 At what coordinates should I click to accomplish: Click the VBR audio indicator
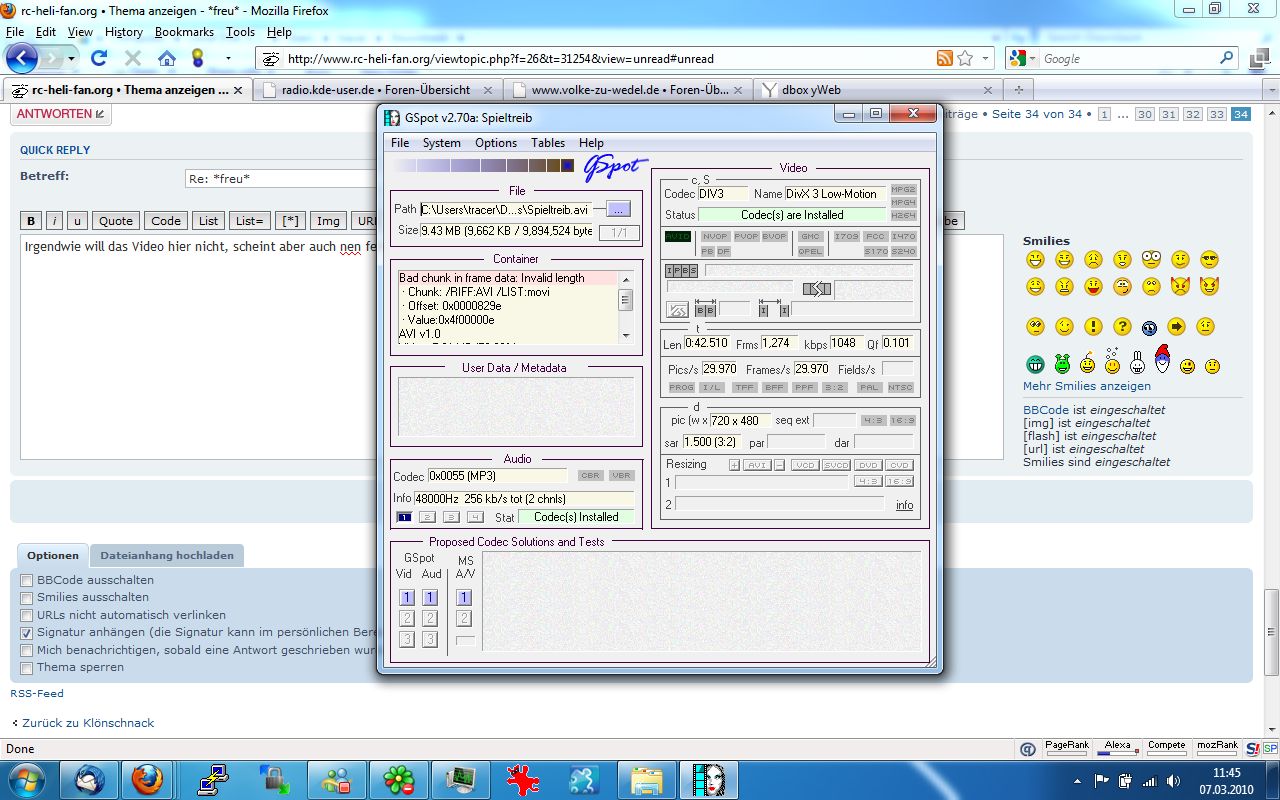point(621,476)
